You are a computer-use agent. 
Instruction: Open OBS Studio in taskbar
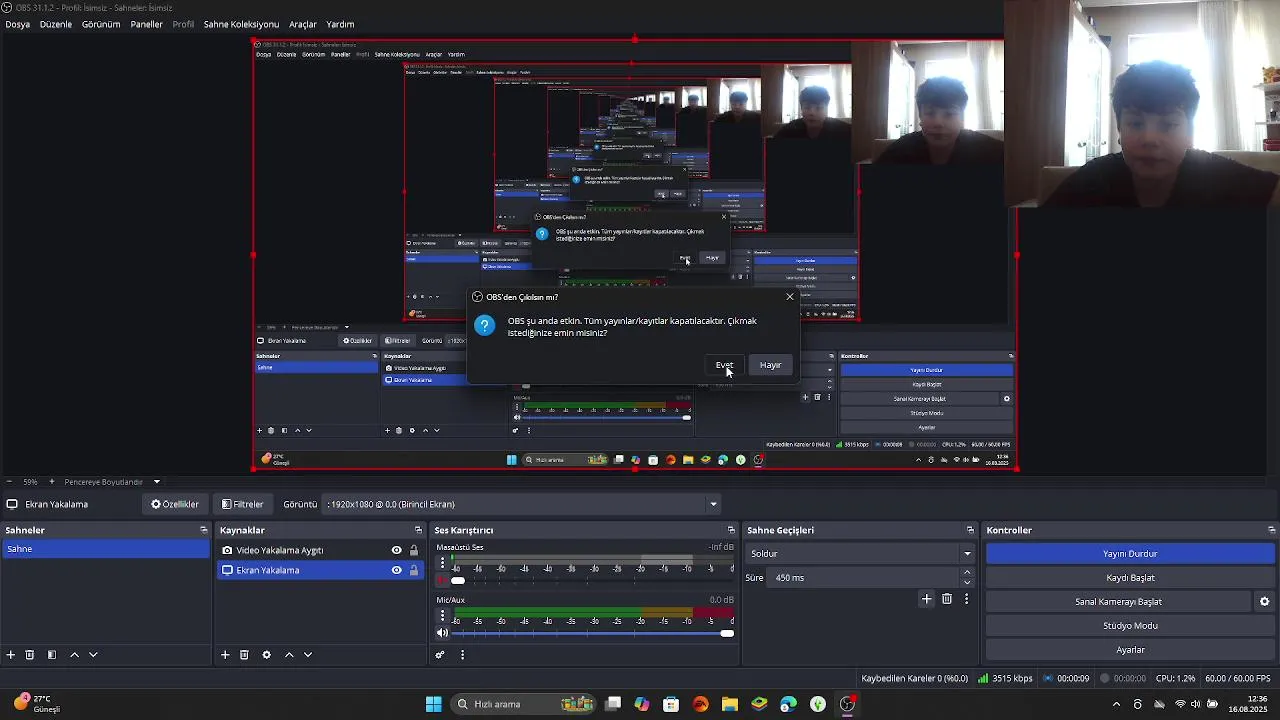pyautogui.click(x=847, y=704)
